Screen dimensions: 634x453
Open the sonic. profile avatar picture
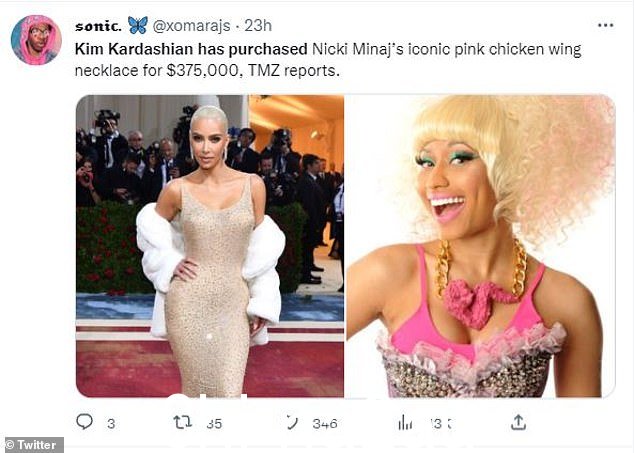36,40
